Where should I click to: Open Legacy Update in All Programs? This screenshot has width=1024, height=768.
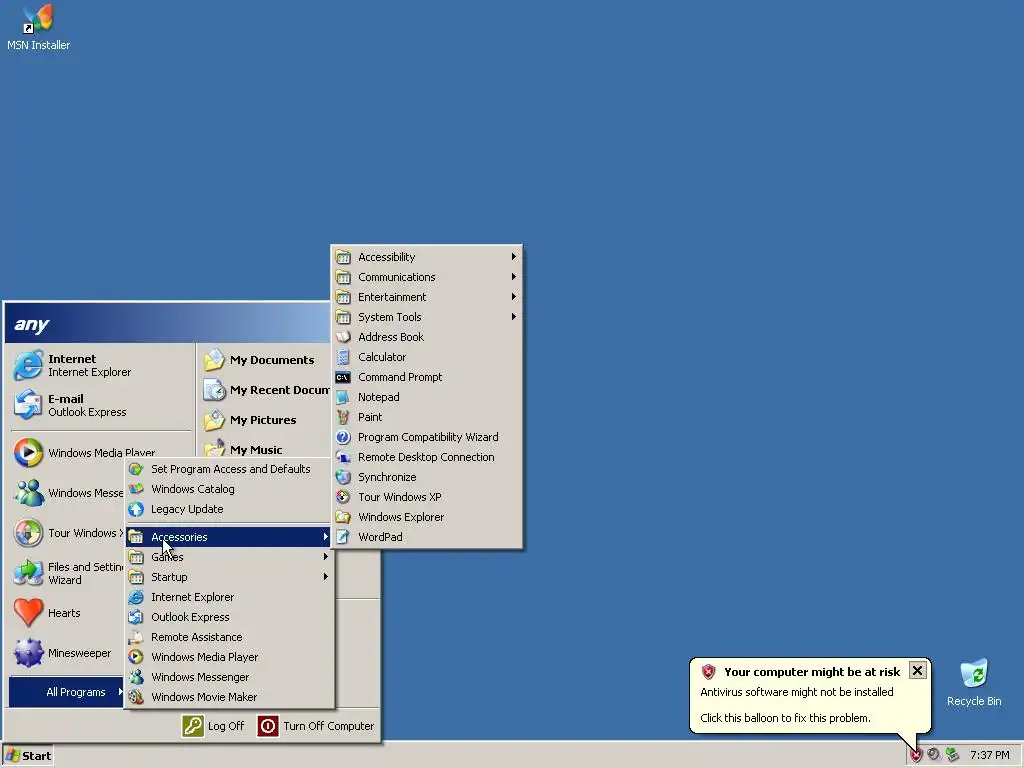click(229, 509)
